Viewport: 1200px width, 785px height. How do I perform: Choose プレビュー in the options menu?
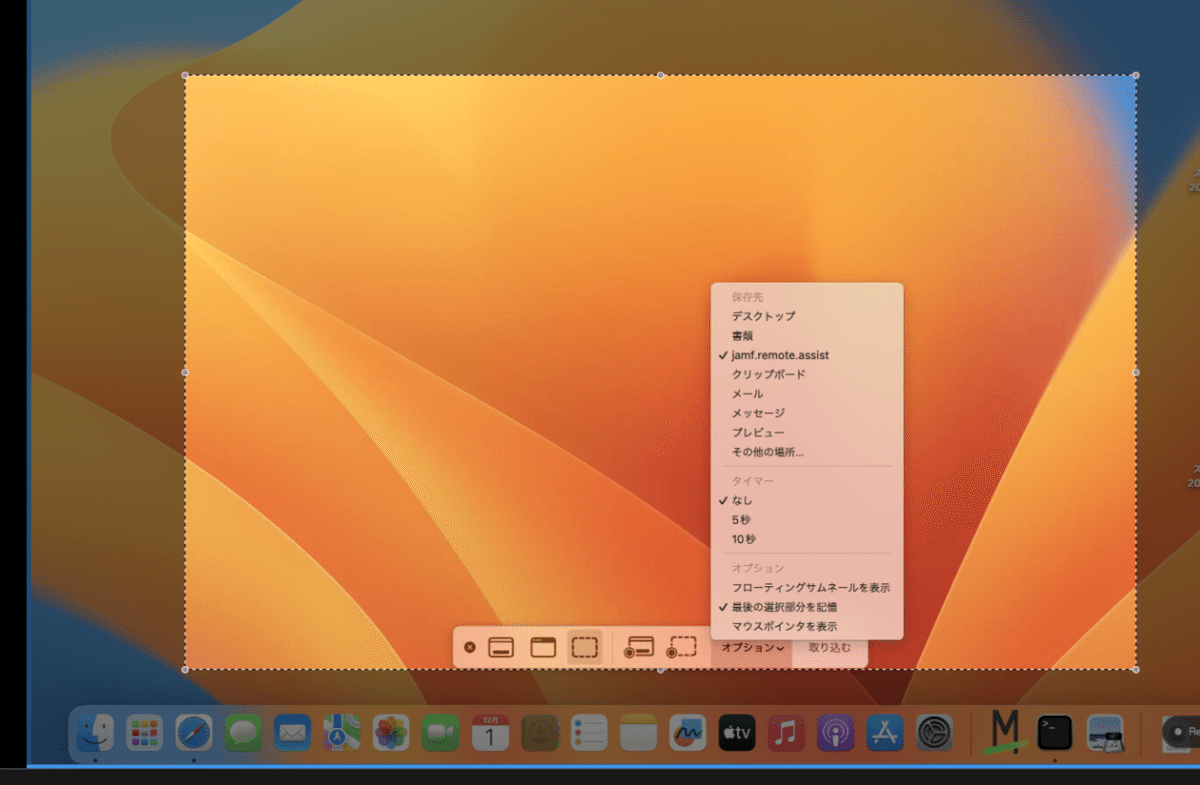[x=758, y=433]
